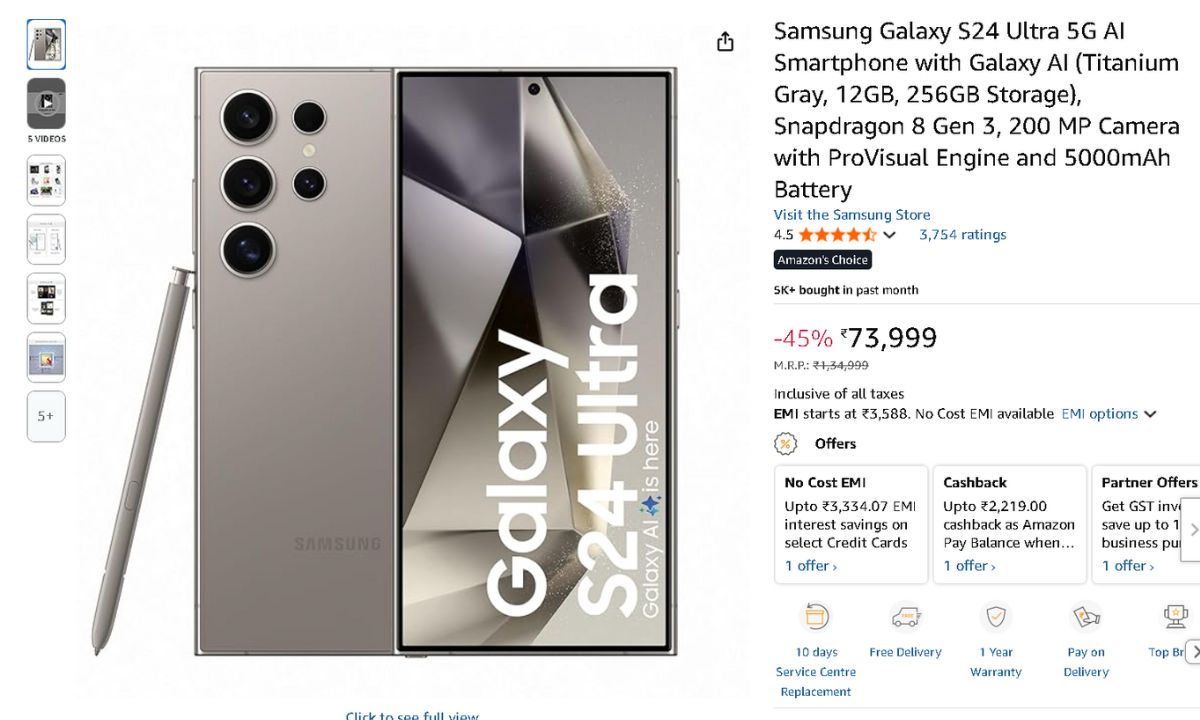The image size is (1200, 720).
Task: Open the 5 videos thumbnail
Action: pyautogui.click(x=46, y=104)
